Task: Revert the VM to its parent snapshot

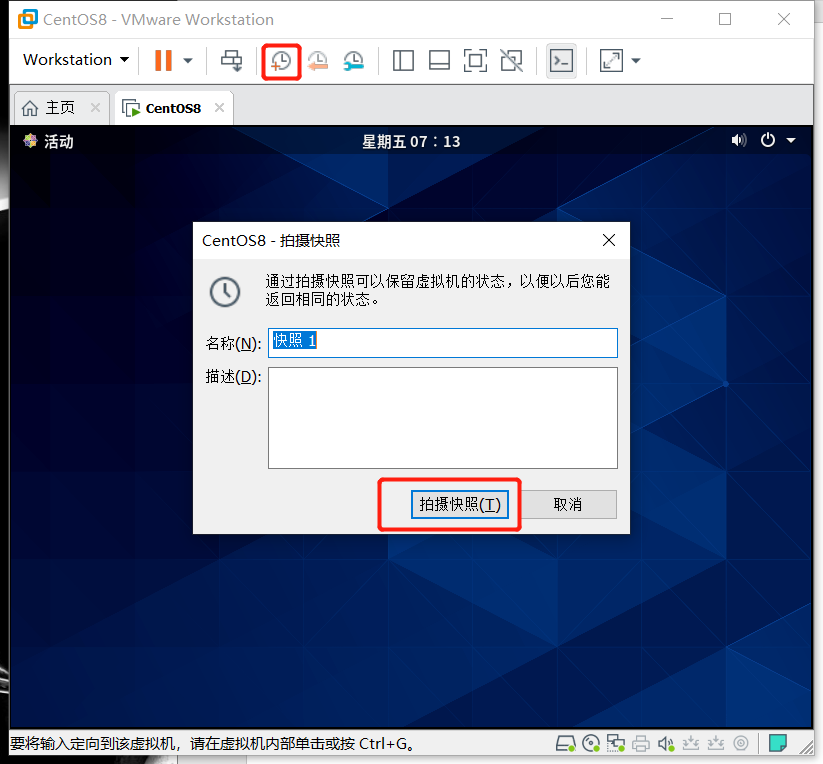Action: point(318,61)
